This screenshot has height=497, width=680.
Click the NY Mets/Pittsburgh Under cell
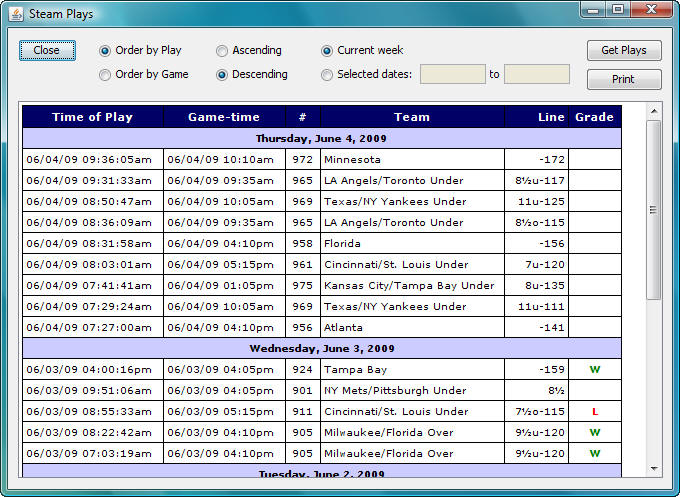tap(412, 390)
